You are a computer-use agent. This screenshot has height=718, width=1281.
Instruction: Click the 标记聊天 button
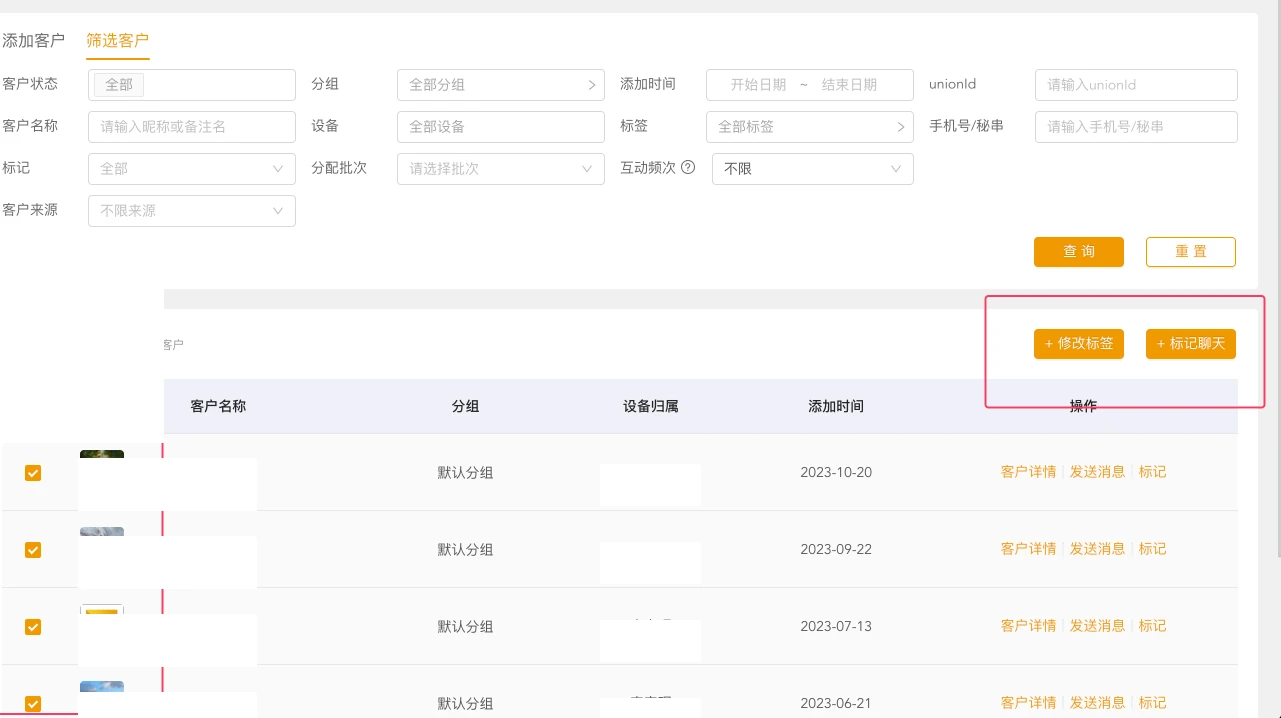click(x=1191, y=343)
